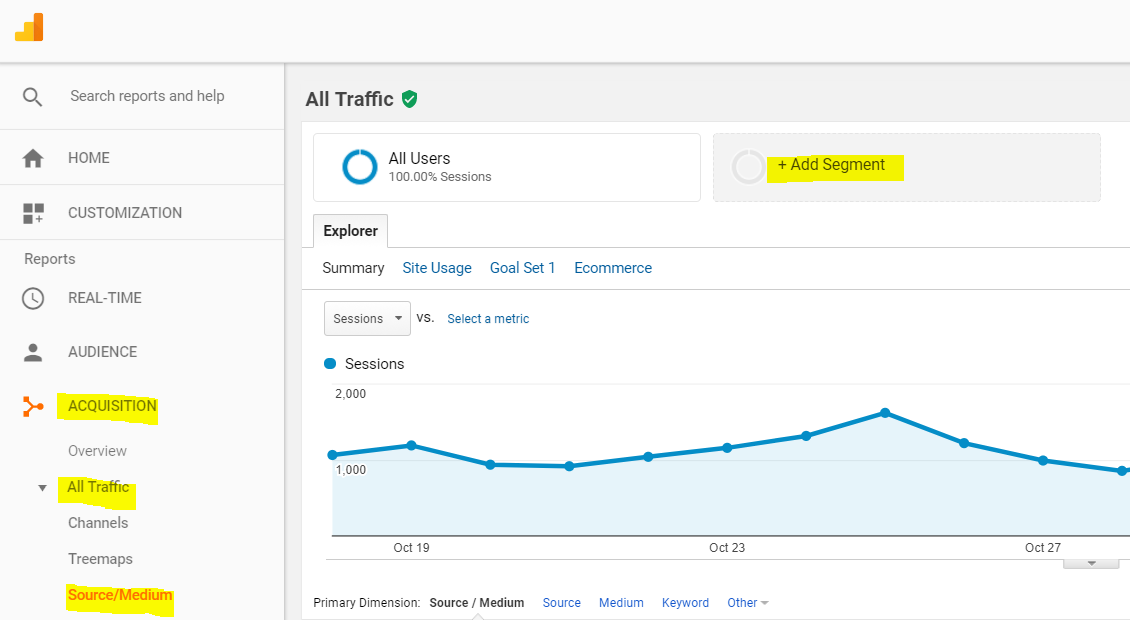Switch to the Site Usage tab

[x=436, y=268]
